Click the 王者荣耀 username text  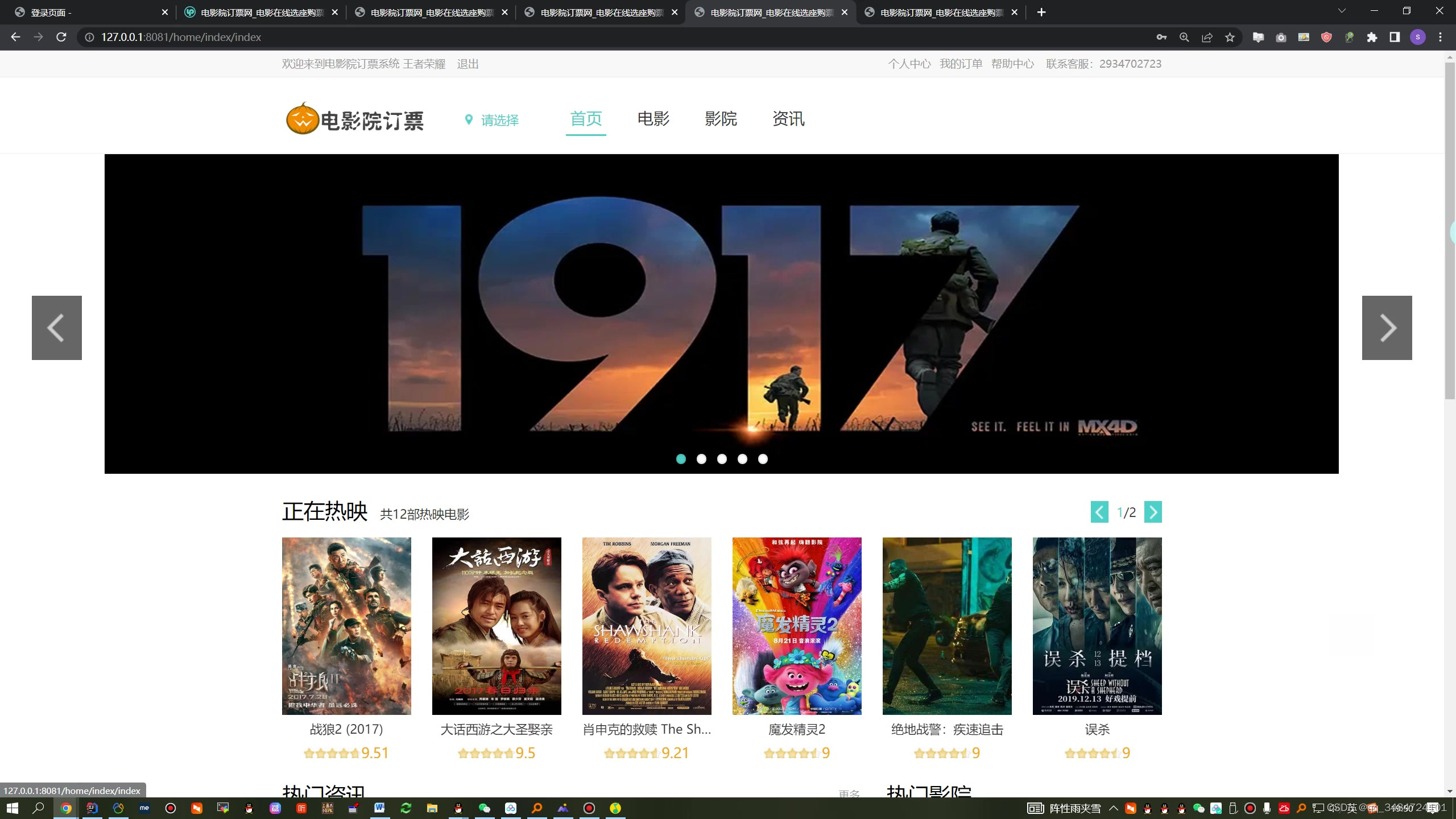[424, 64]
